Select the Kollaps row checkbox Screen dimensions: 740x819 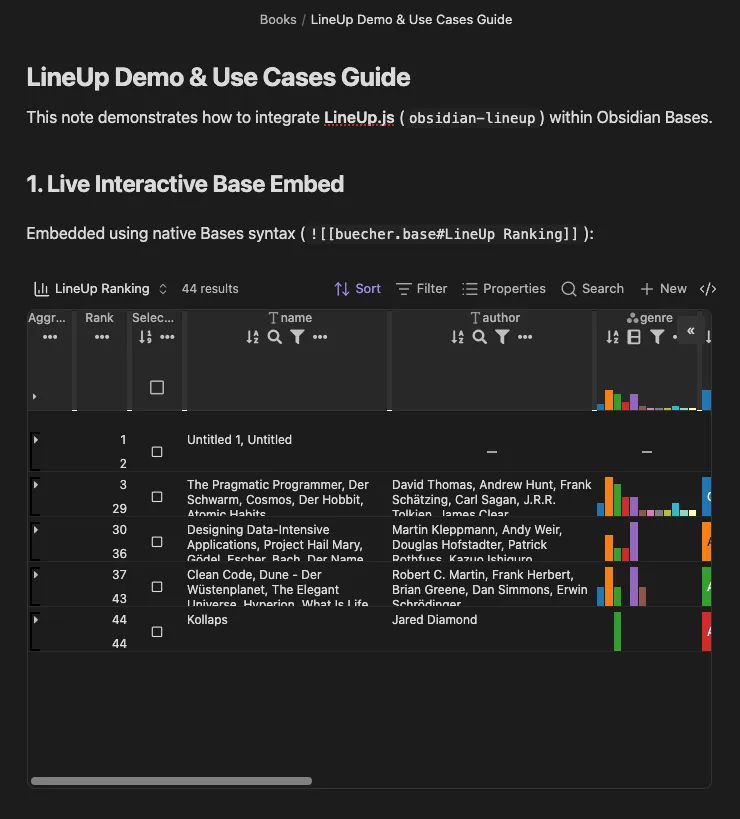point(157,631)
